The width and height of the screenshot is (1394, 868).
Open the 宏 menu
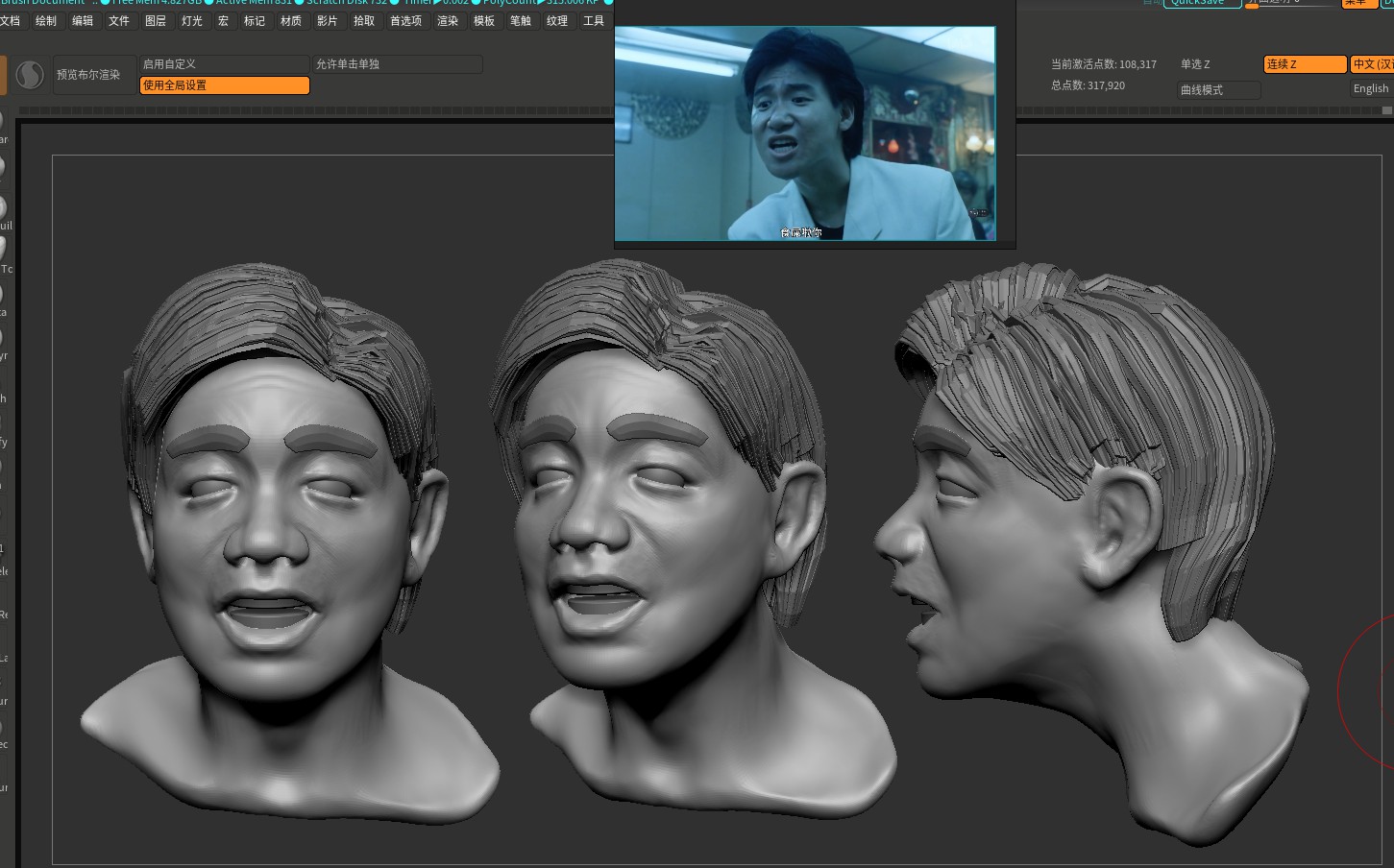coord(223,20)
